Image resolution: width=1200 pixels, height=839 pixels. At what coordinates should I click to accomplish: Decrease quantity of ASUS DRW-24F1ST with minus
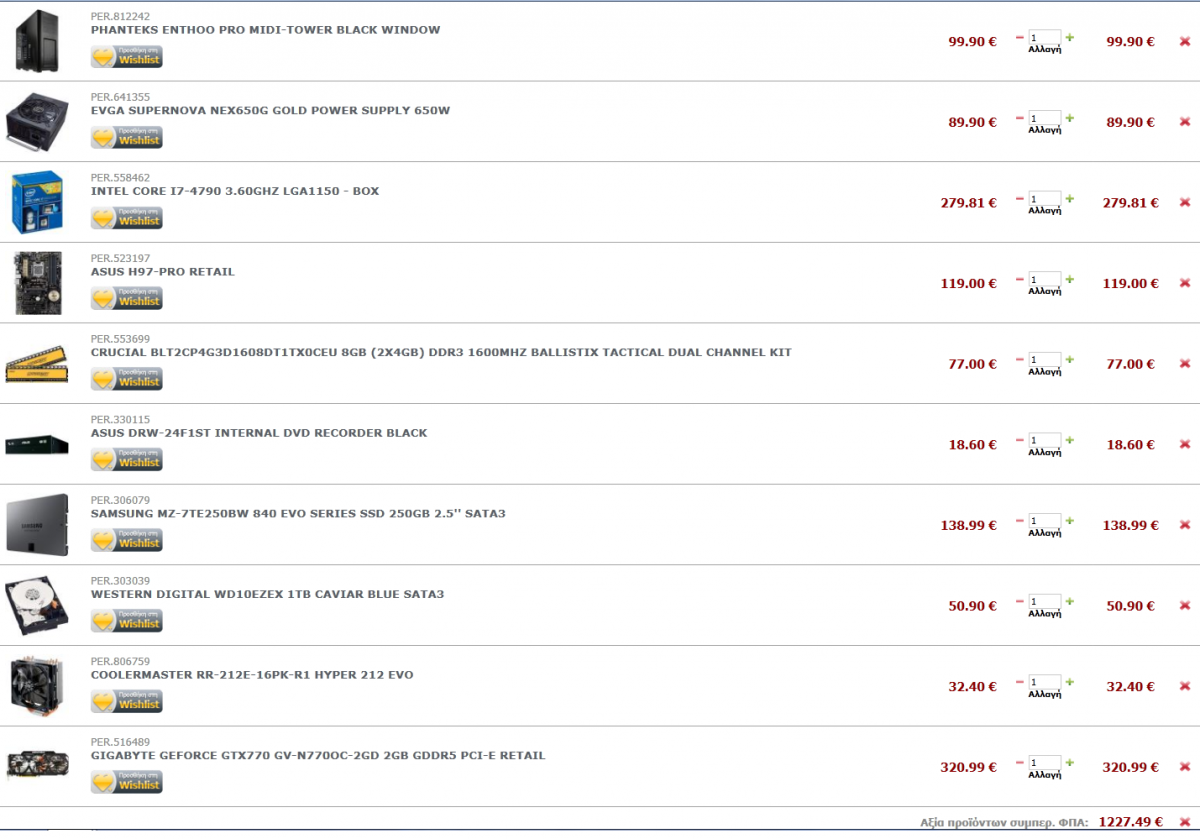click(1019, 441)
